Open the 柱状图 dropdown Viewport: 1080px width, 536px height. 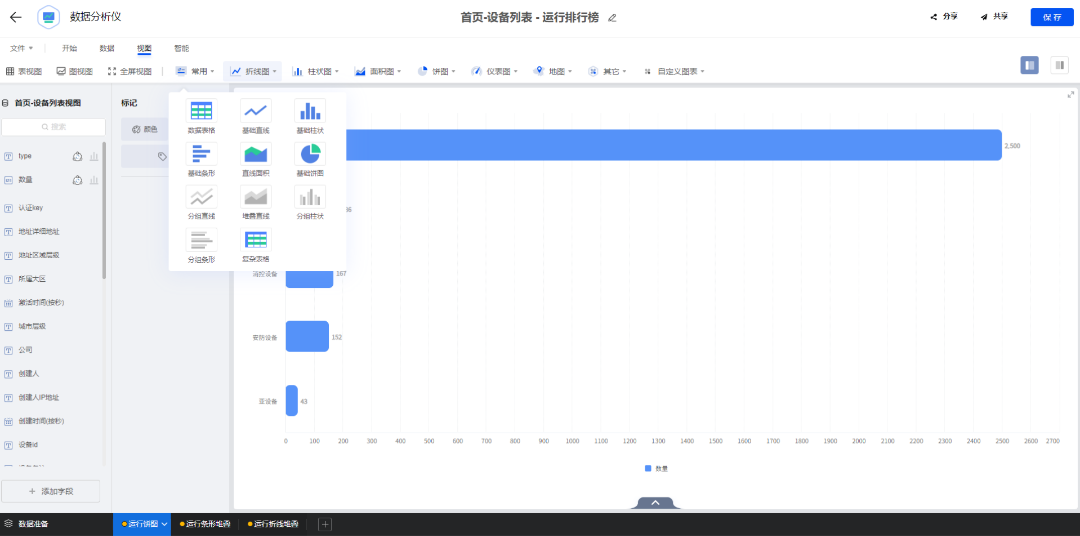[315, 71]
